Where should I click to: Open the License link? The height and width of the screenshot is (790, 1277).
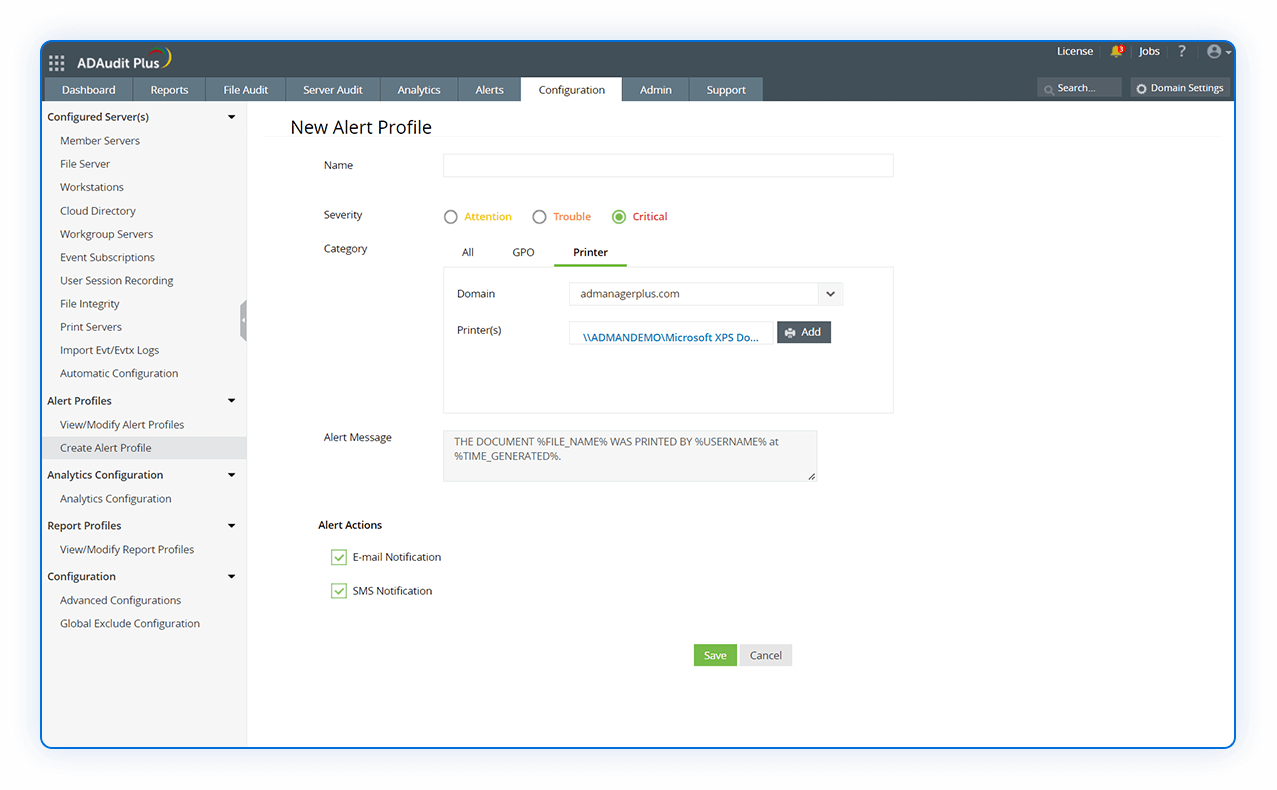[x=1075, y=51]
